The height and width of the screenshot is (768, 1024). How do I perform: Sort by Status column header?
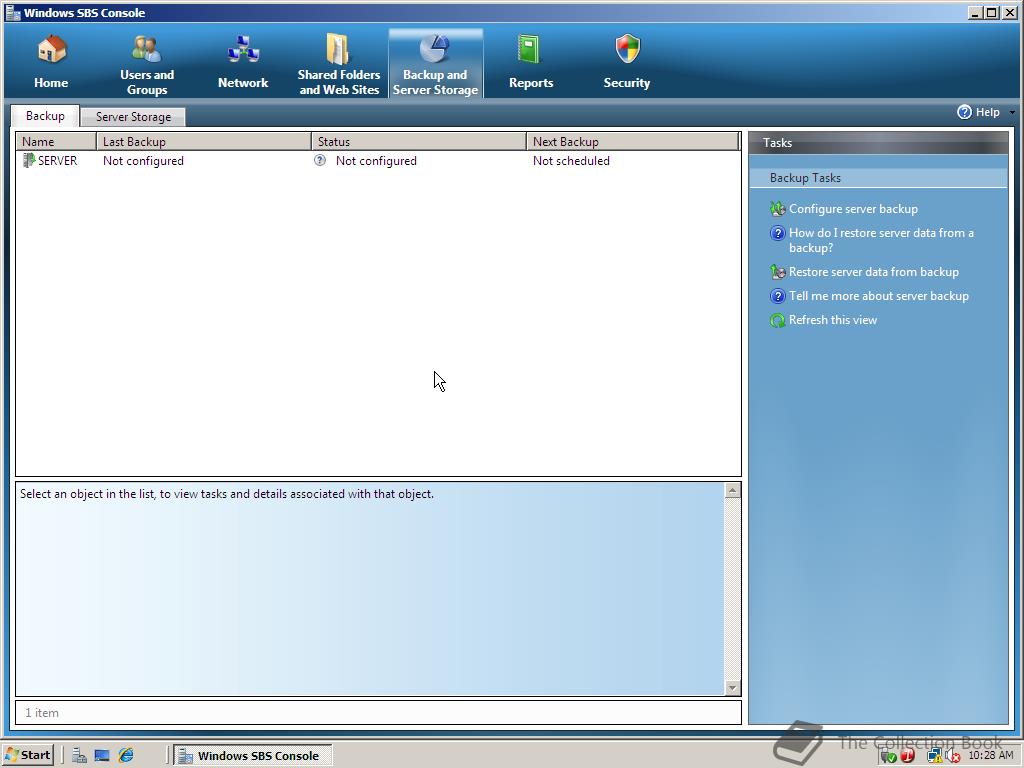(419, 142)
